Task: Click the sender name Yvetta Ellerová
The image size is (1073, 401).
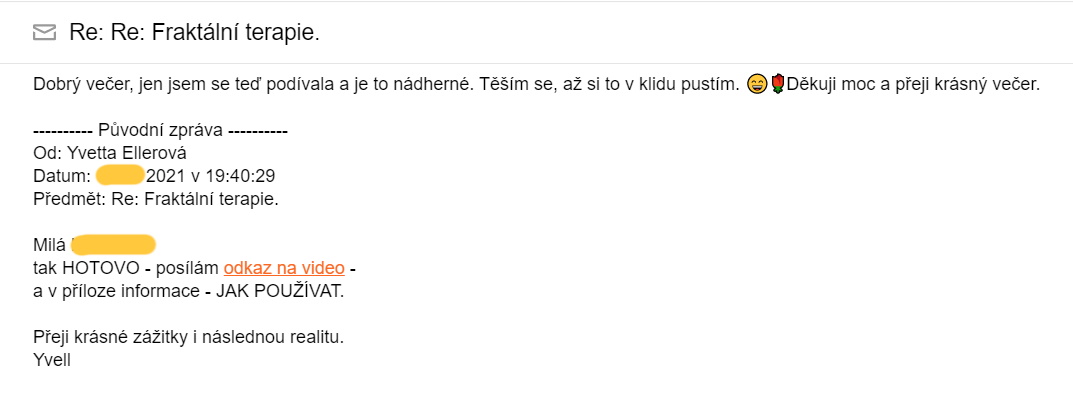Action: click(127, 153)
